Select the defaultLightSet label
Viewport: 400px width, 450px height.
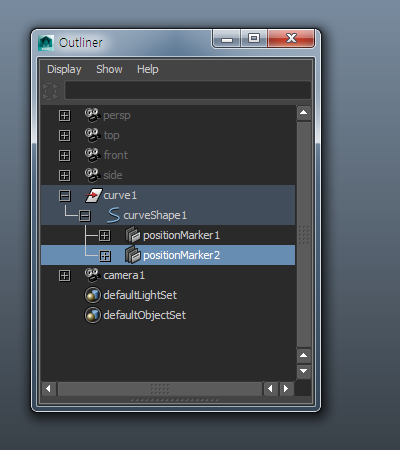pos(140,295)
